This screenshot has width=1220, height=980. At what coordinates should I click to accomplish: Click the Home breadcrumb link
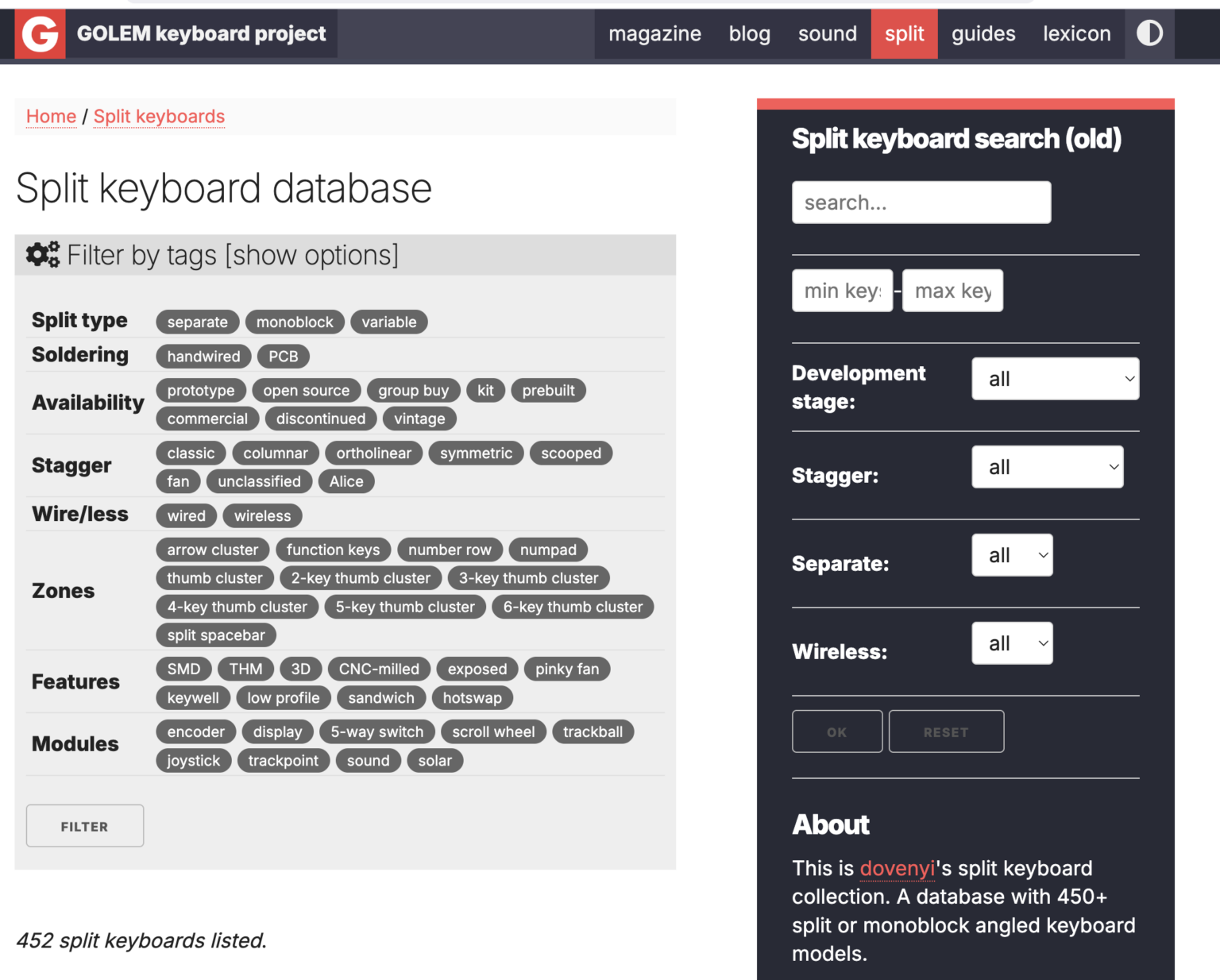pyautogui.click(x=51, y=117)
